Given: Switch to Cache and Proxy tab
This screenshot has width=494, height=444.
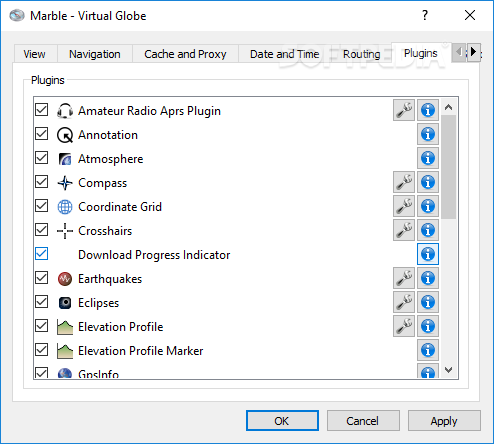Looking at the screenshot, I should pyautogui.click(x=185, y=54).
